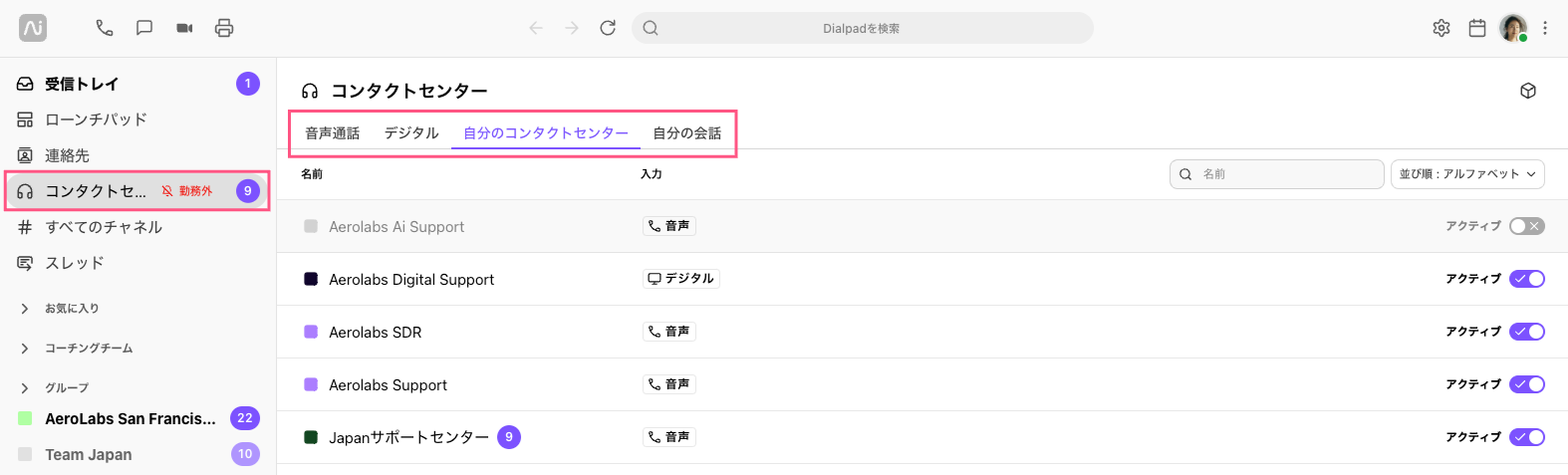Viewport: 1568px width, 475px height.
Task: Click the green swatch for Japanサポートセンター
Action: pos(311,437)
